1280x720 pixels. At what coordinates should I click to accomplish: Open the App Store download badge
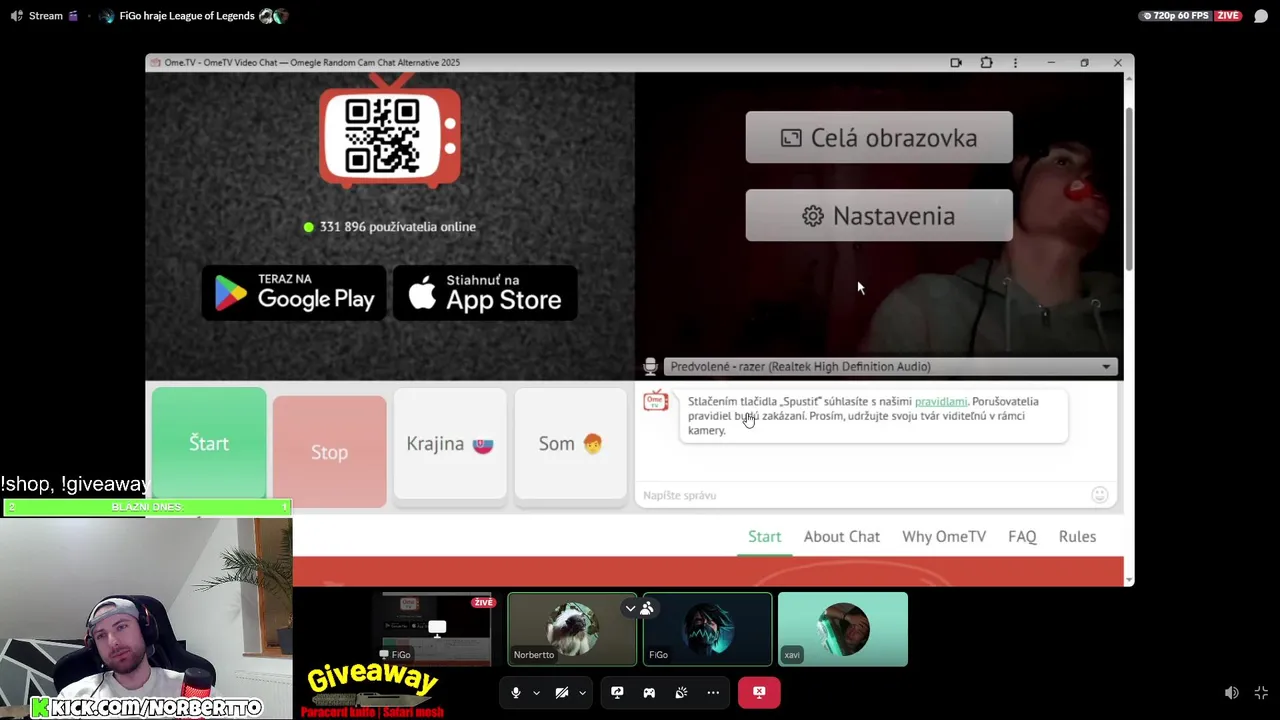[x=485, y=293]
